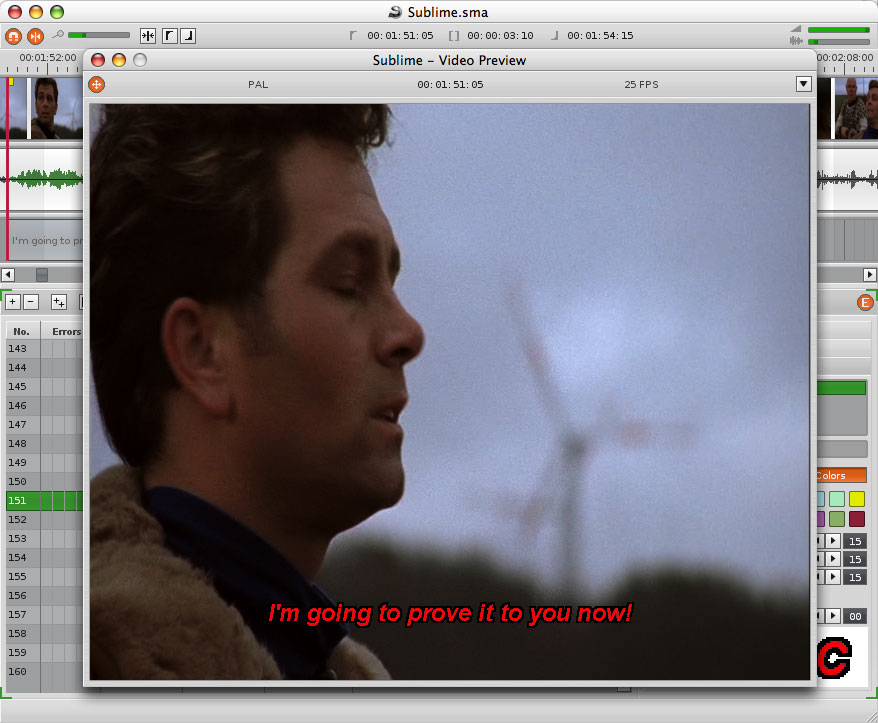Click the orange center-playhead button
The image size is (878, 723).
pos(35,36)
